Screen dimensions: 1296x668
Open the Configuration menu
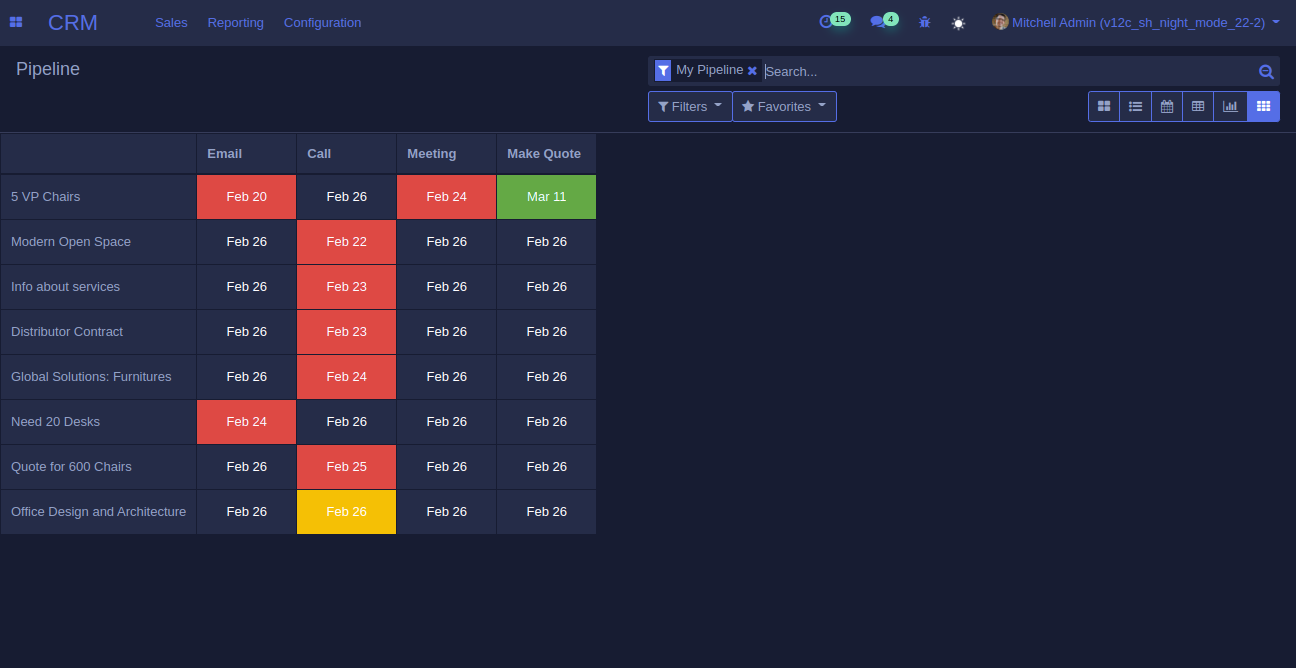[322, 22]
